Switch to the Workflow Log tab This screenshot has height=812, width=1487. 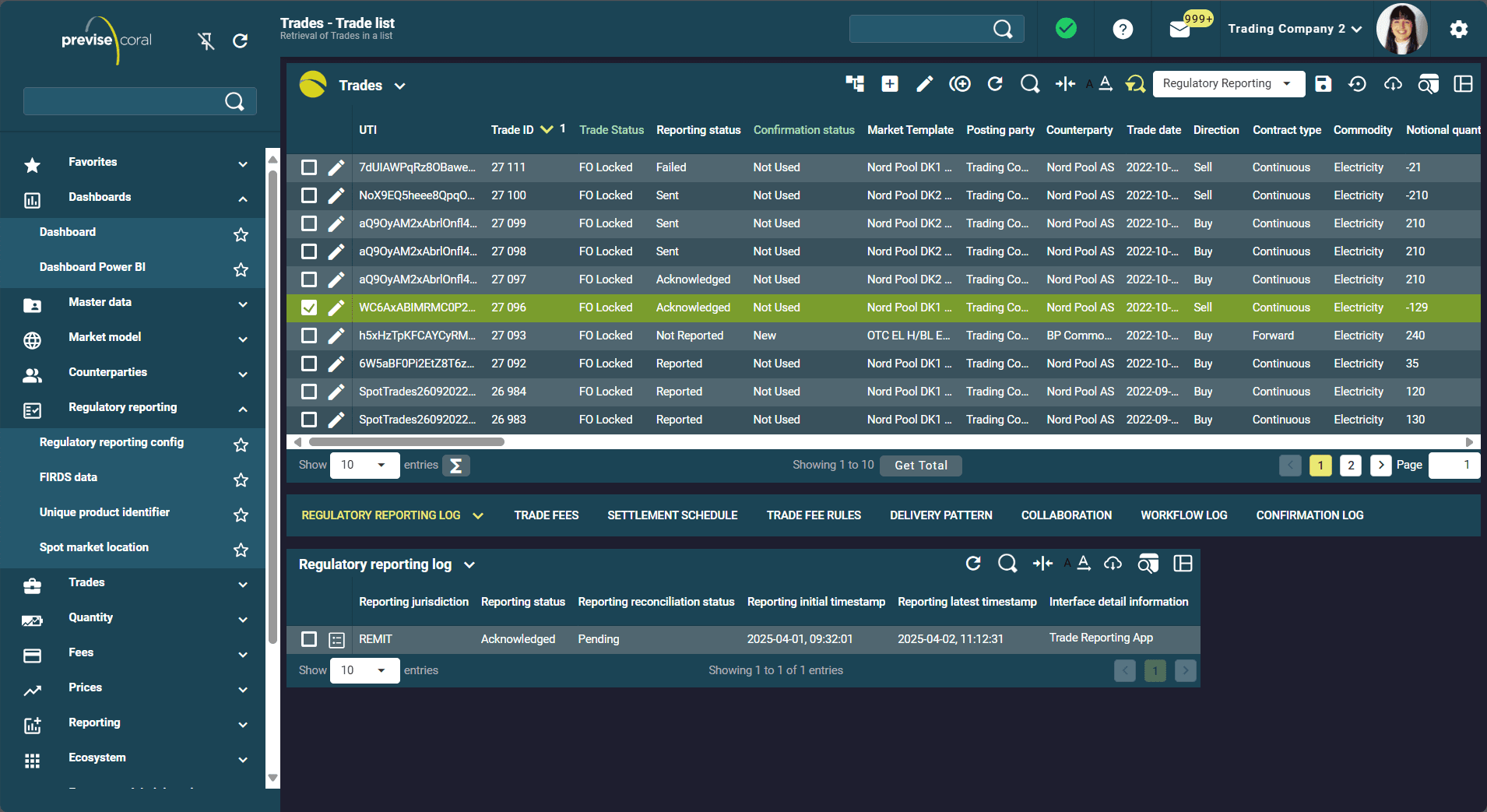[1183, 515]
